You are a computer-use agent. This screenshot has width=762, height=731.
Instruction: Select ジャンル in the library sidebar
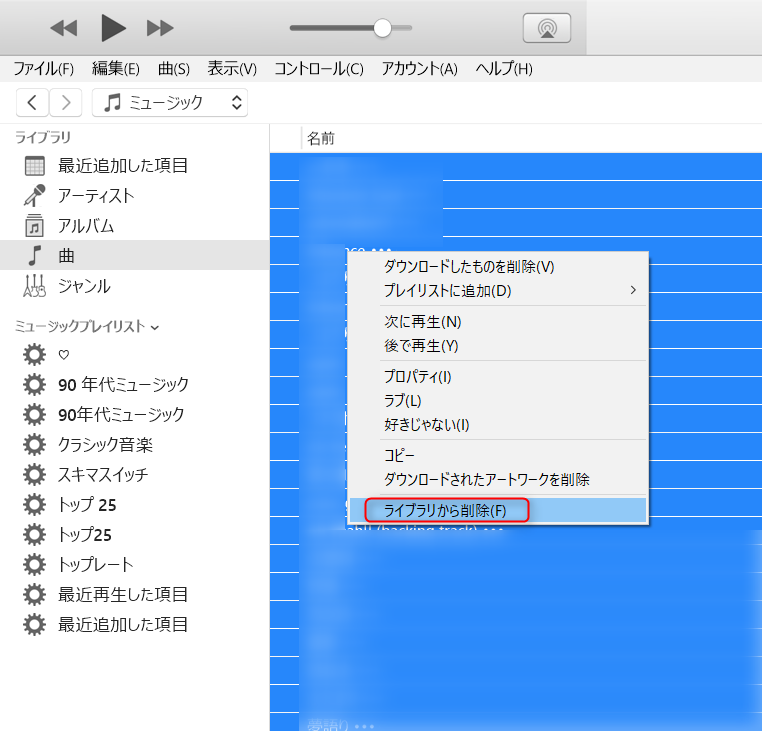pyautogui.click(x=84, y=286)
